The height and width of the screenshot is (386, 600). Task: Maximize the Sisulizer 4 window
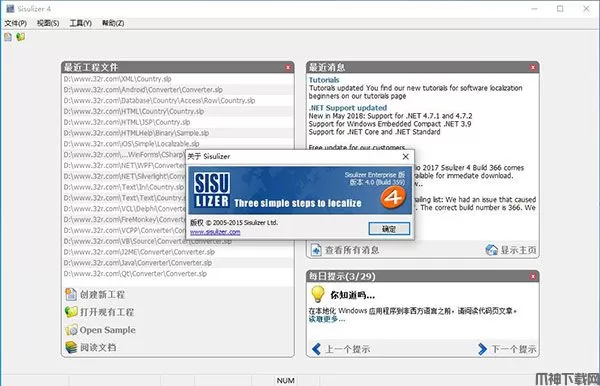(560, 8)
